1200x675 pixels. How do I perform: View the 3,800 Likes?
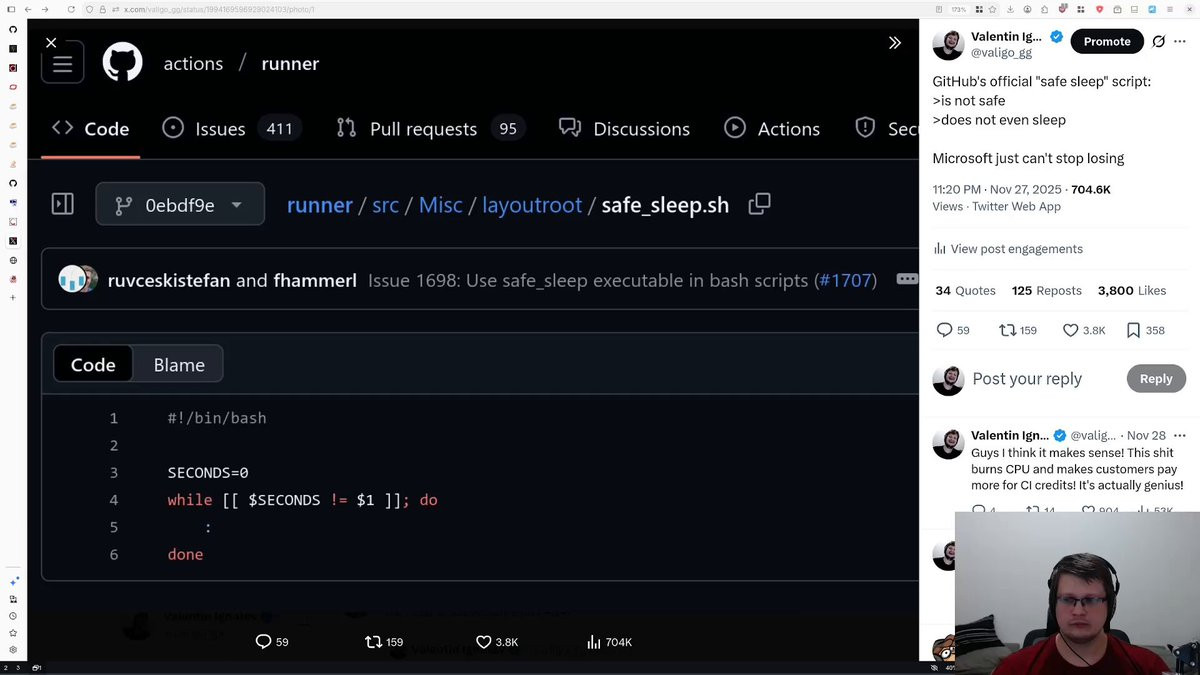1132,291
